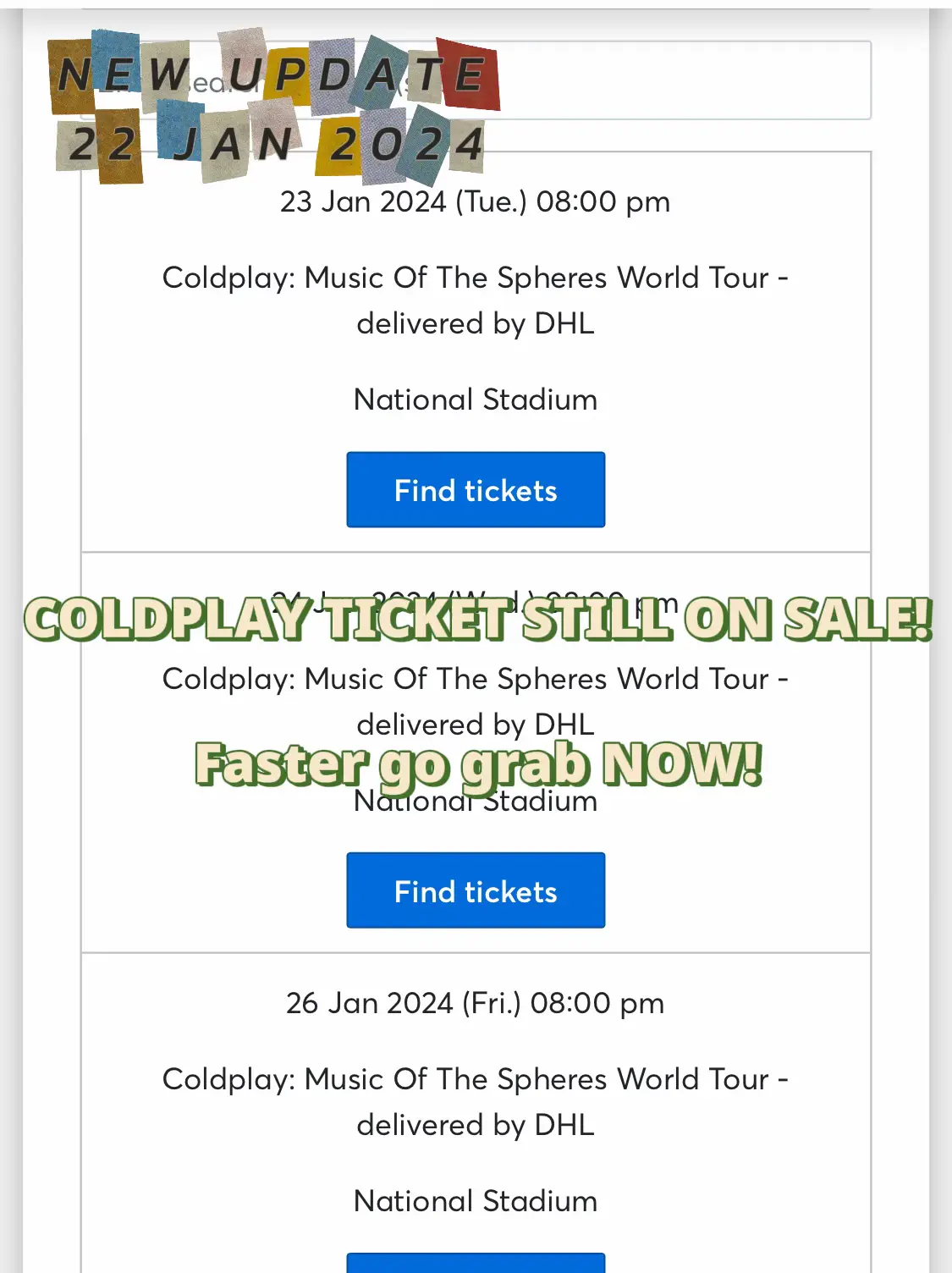Click National Stadium venue in the 23 Jan card
The width and height of the screenshot is (952, 1273).
(476, 400)
